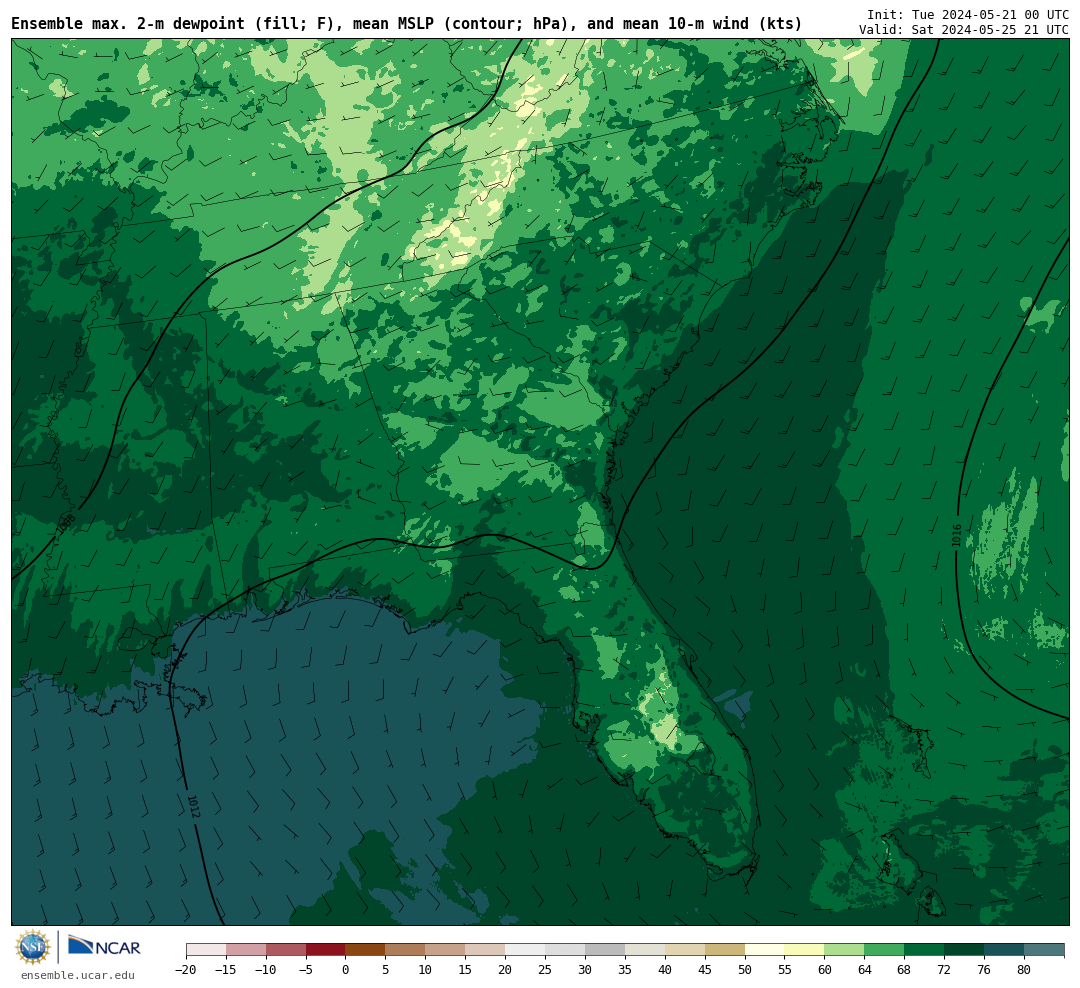The height and width of the screenshot is (988, 1080).
Task: Click the map title about ensemble max dewpoint
Action: click(406, 23)
